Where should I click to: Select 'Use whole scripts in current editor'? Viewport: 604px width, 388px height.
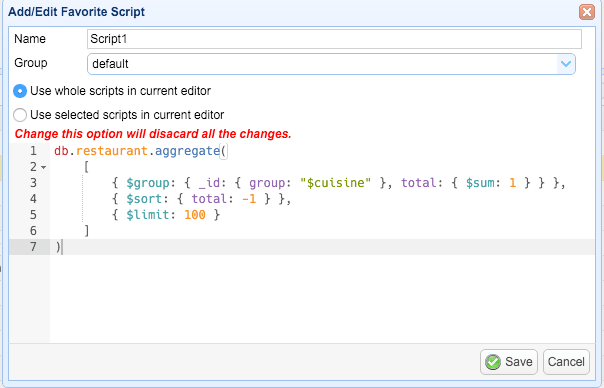coord(20,91)
